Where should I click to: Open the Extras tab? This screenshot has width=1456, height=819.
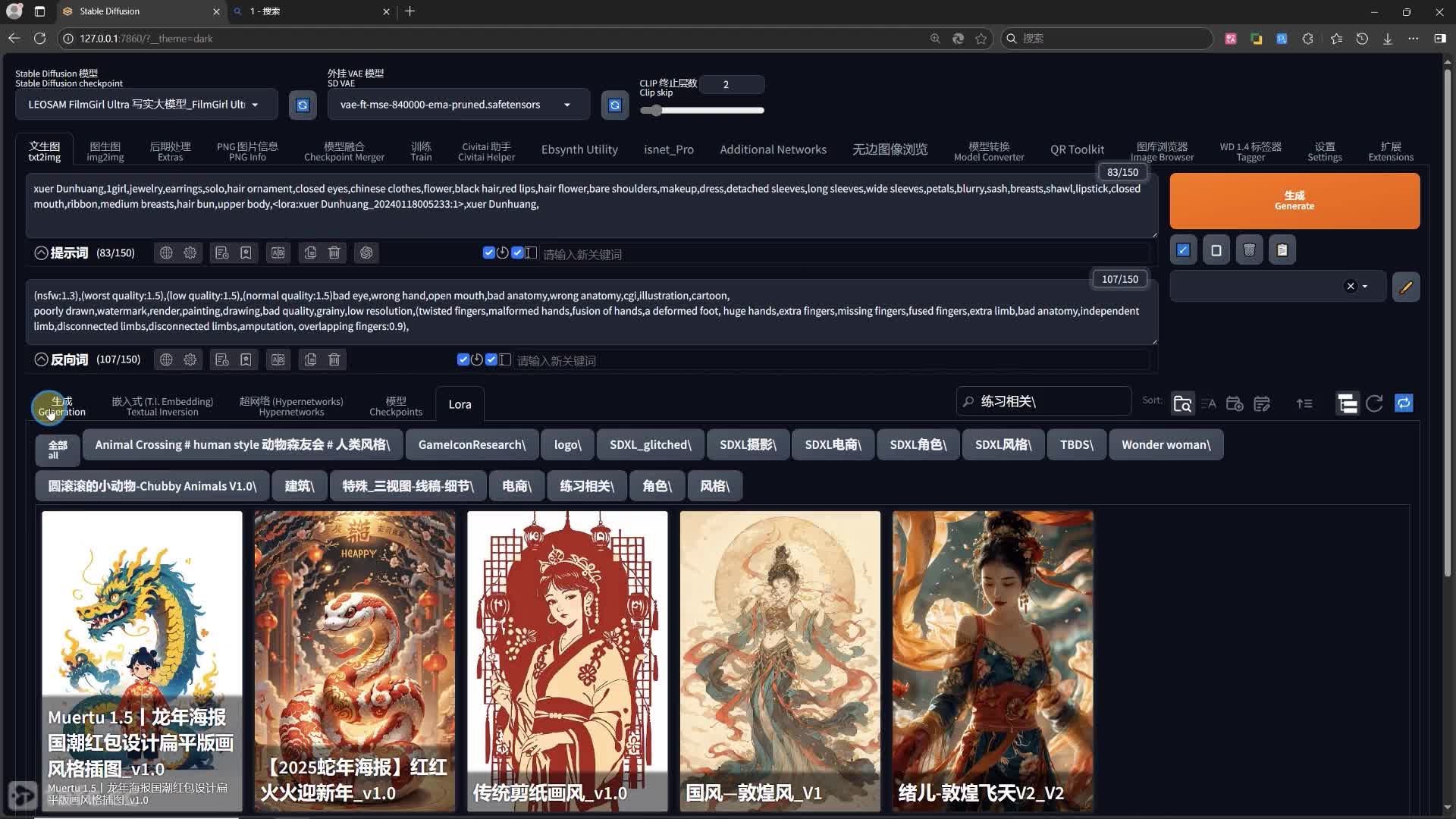point(171,151)
